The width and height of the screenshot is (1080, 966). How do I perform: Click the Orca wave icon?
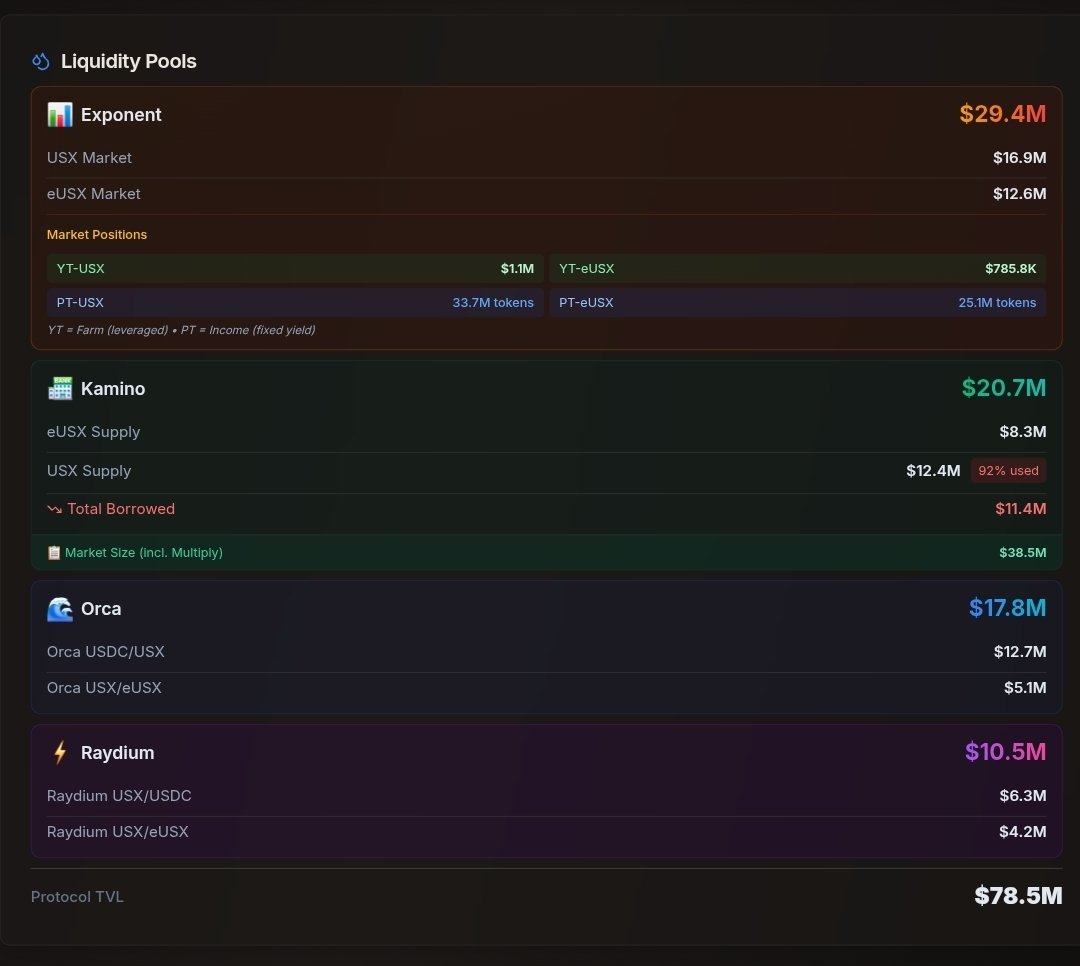(x=60, y=609)
